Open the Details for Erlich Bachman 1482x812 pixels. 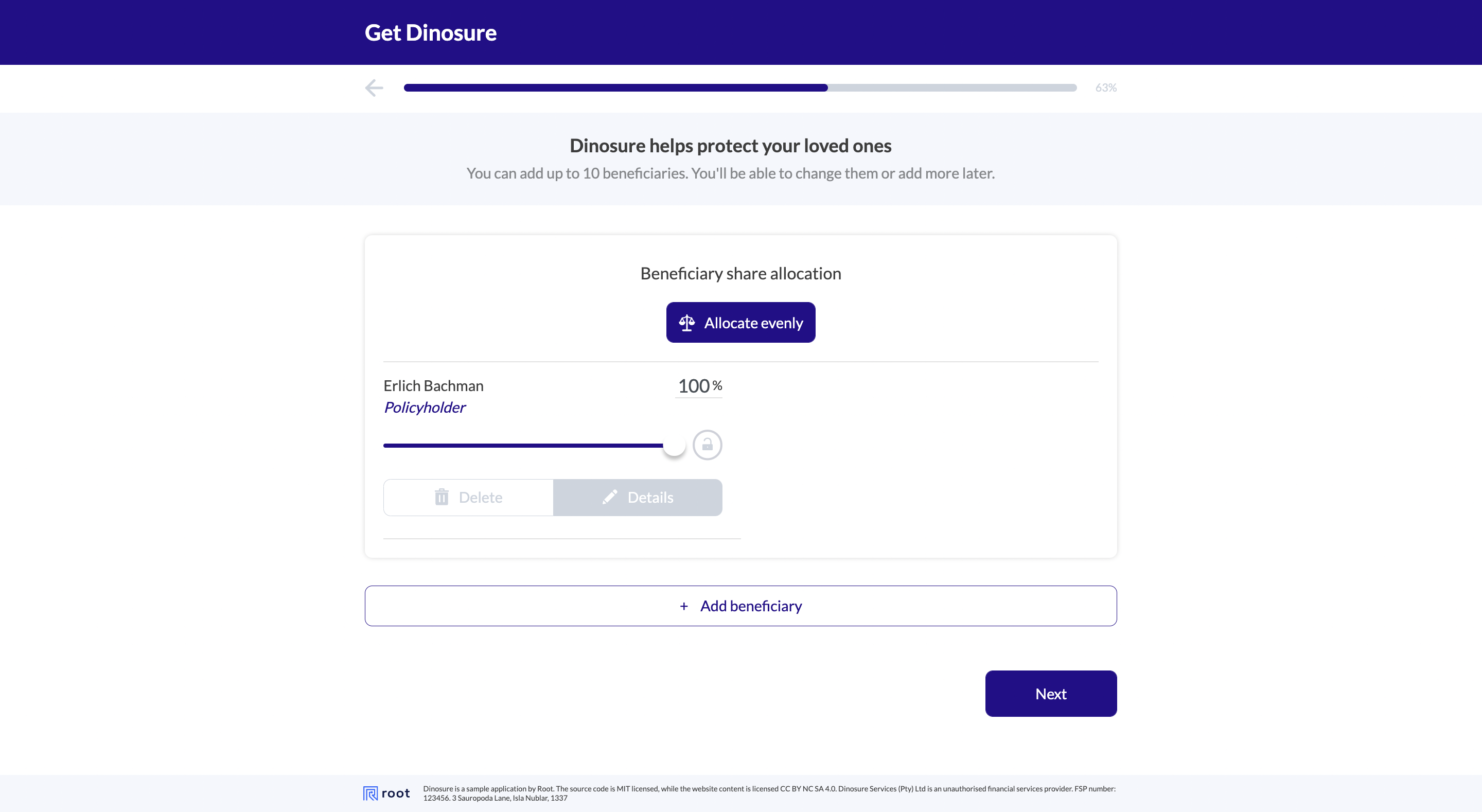(638, 497)
